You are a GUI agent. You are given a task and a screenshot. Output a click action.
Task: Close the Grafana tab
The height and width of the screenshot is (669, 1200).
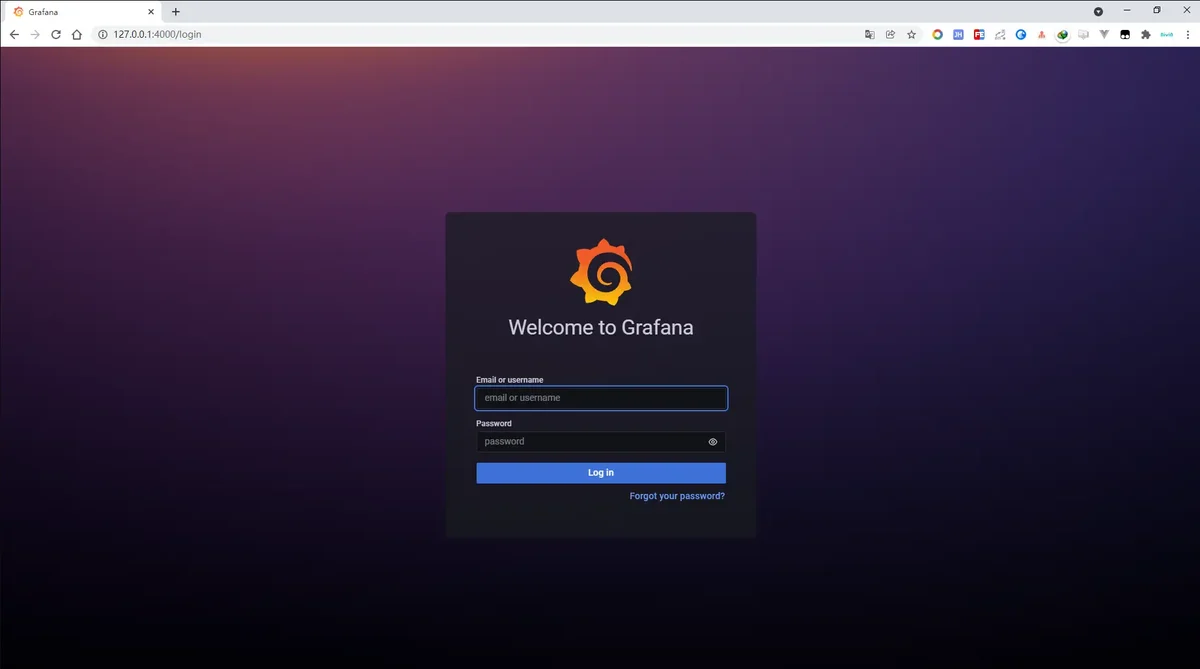pyautogui.click(x=151, y=11)
